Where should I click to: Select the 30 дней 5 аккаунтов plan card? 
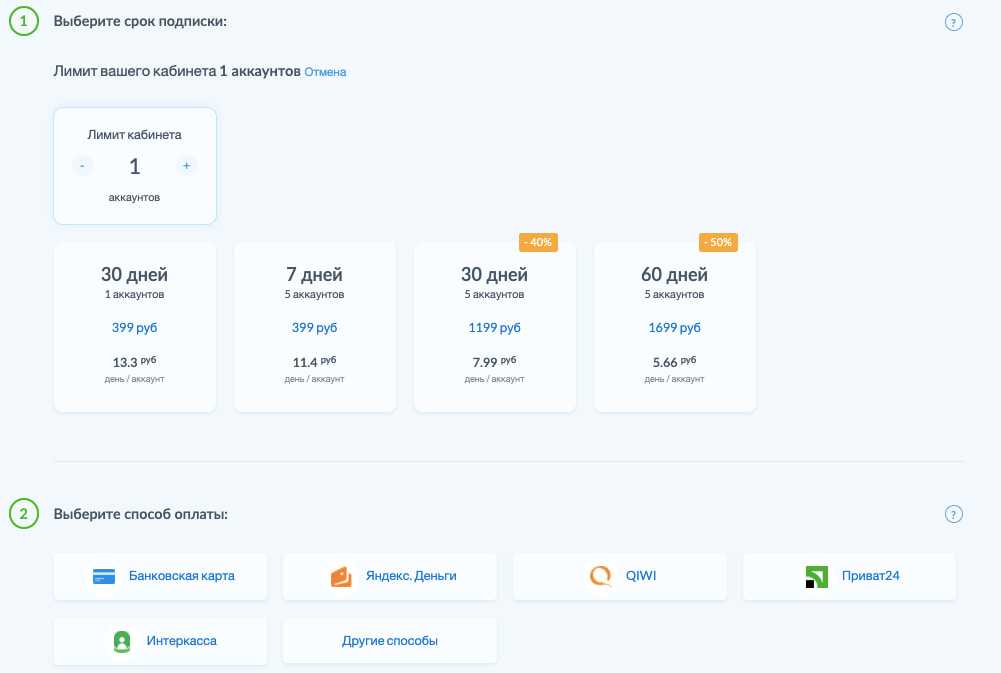(x=495, y=327)
